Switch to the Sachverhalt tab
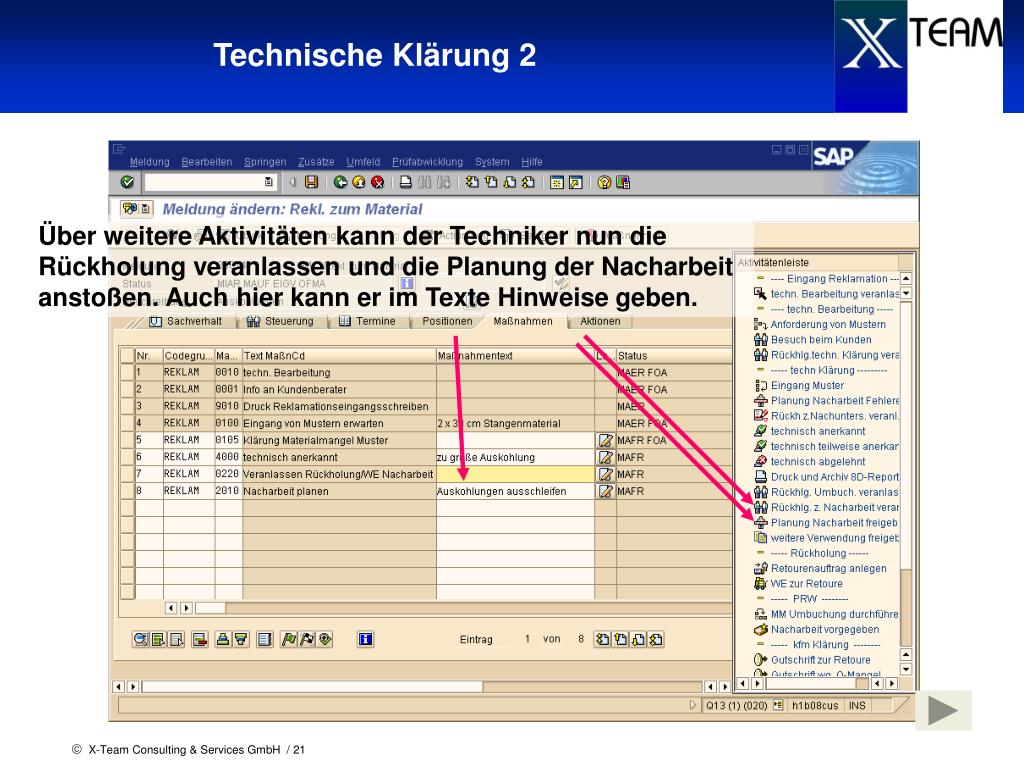Image resolution: width=1024 pixels, height=768 pixels. 187,321
